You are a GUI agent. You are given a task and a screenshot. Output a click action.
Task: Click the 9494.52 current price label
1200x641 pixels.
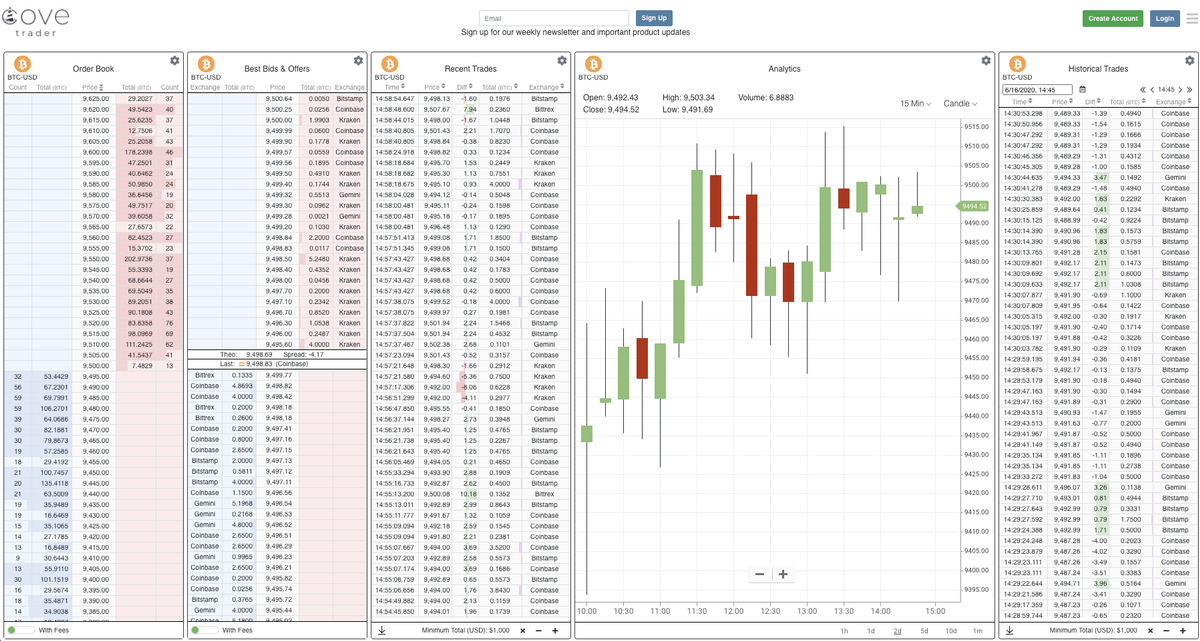974,206
